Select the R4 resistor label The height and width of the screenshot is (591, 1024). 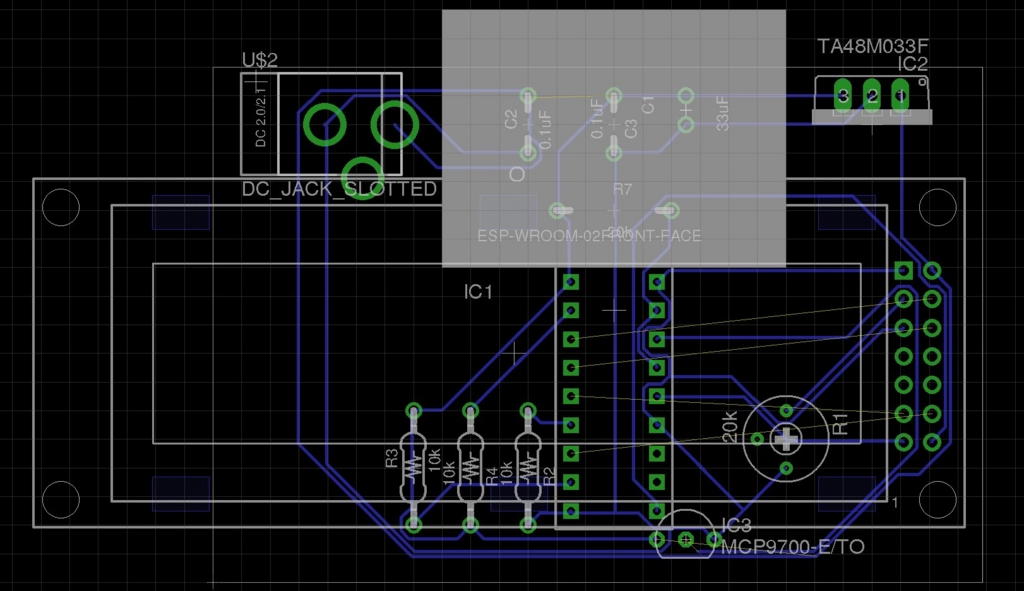[492, 477]
